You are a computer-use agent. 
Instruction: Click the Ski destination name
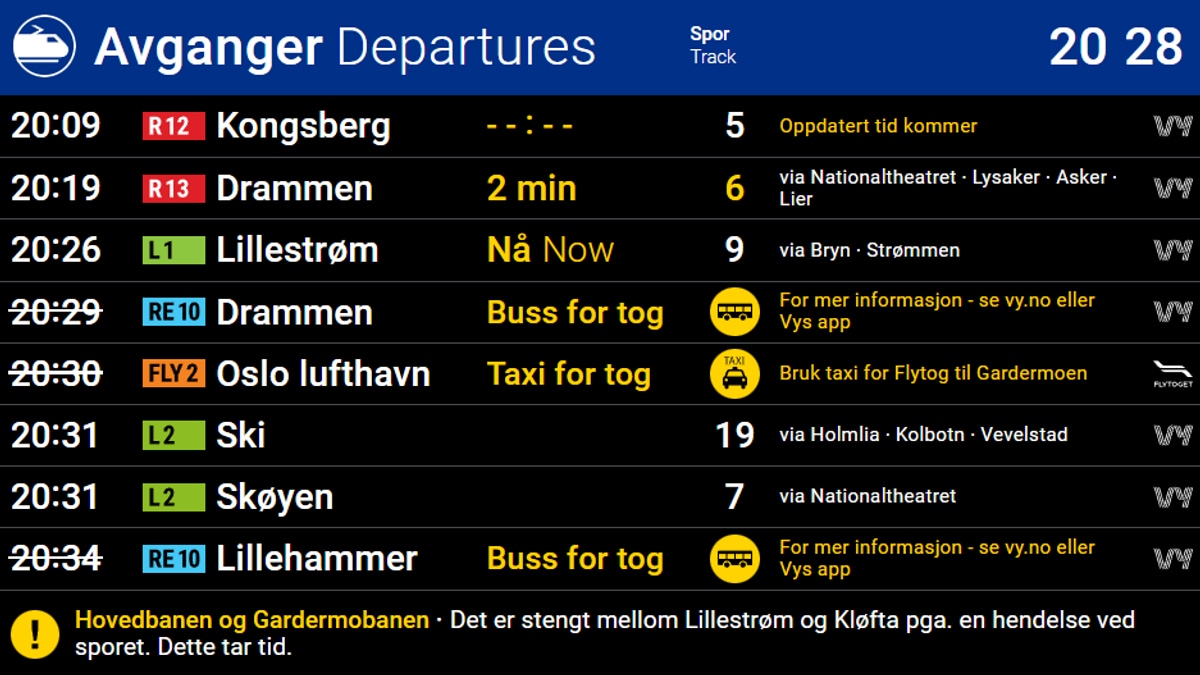pos(241,435)
